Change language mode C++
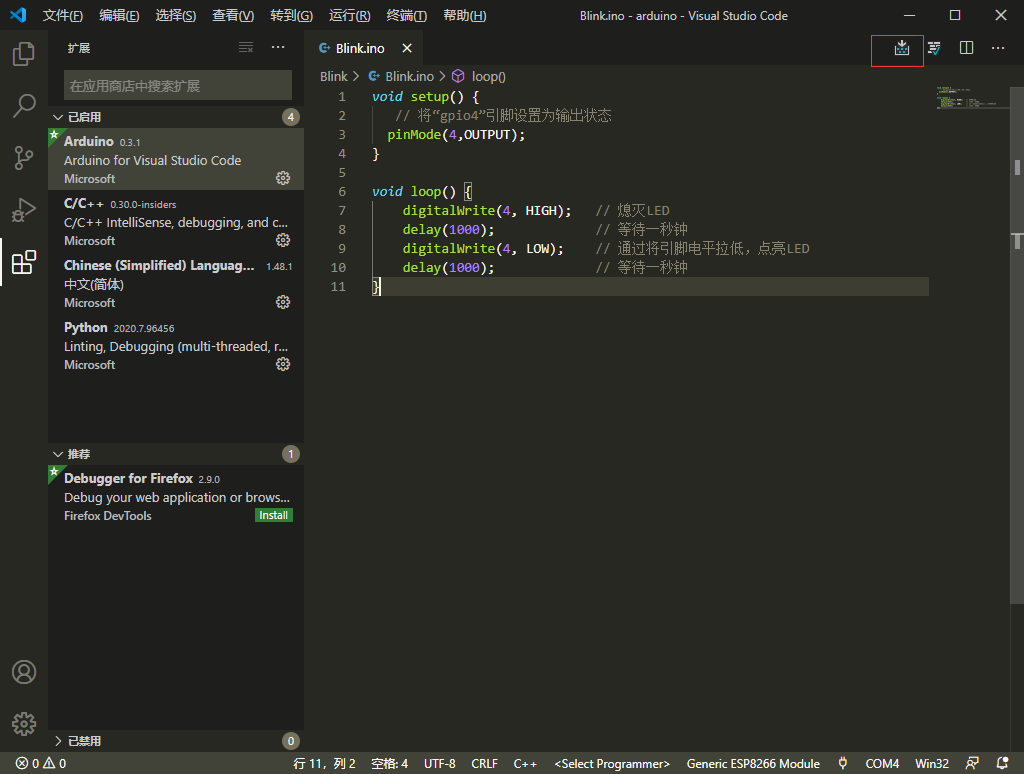The height and width of the screenshot is (774, 1024). point(525,763)
